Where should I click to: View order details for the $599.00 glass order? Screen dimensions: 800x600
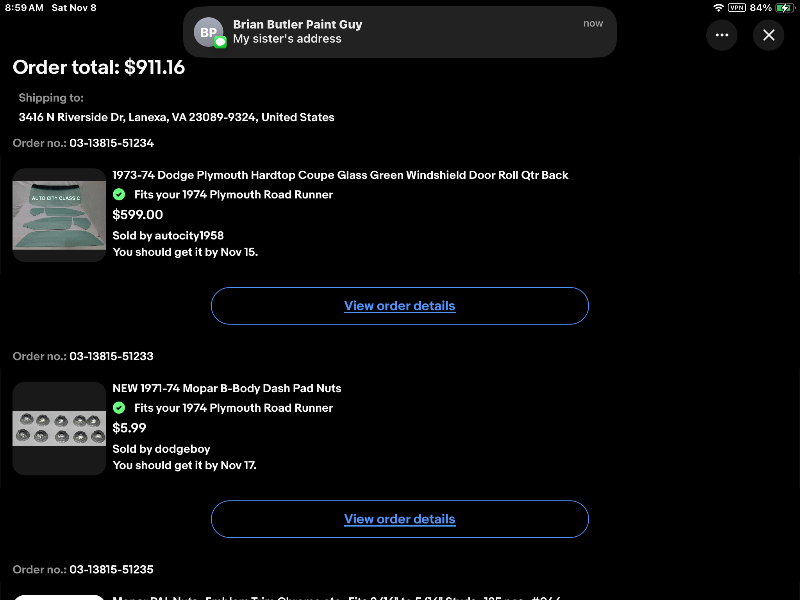(399, 306)
